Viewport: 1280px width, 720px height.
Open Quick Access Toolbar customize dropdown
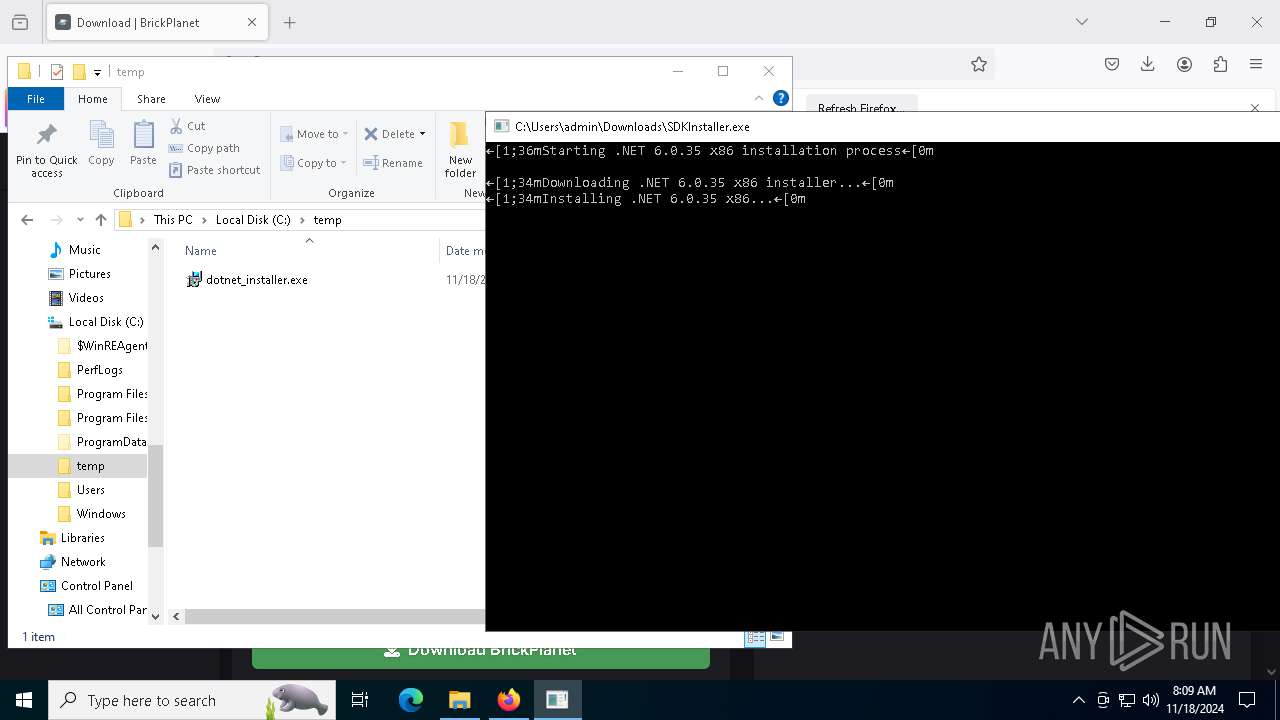click(x=97, y=72)
